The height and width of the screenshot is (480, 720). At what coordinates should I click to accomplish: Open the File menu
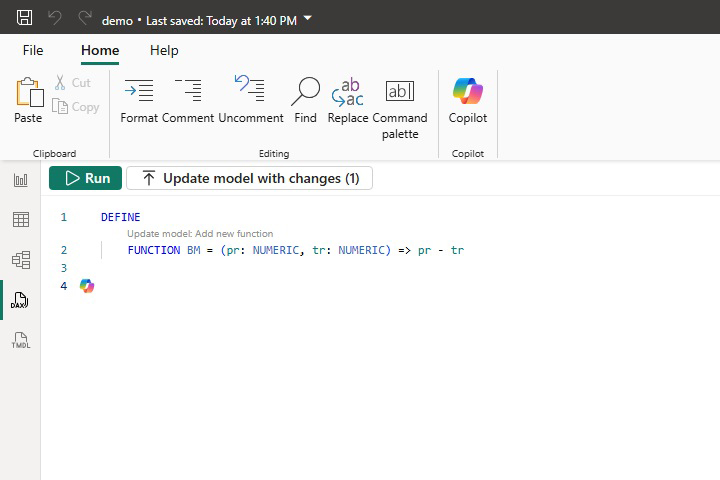[x=33, y=50]
